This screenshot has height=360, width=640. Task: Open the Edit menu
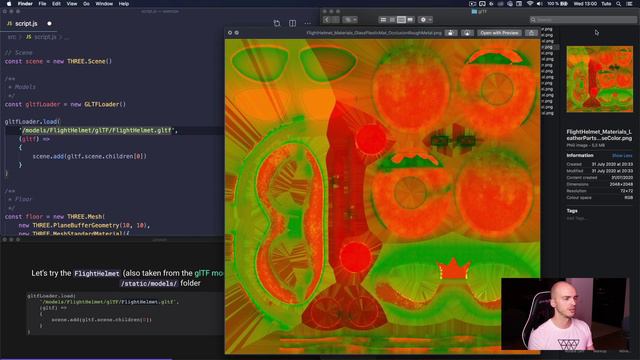(x=56, y=4)
